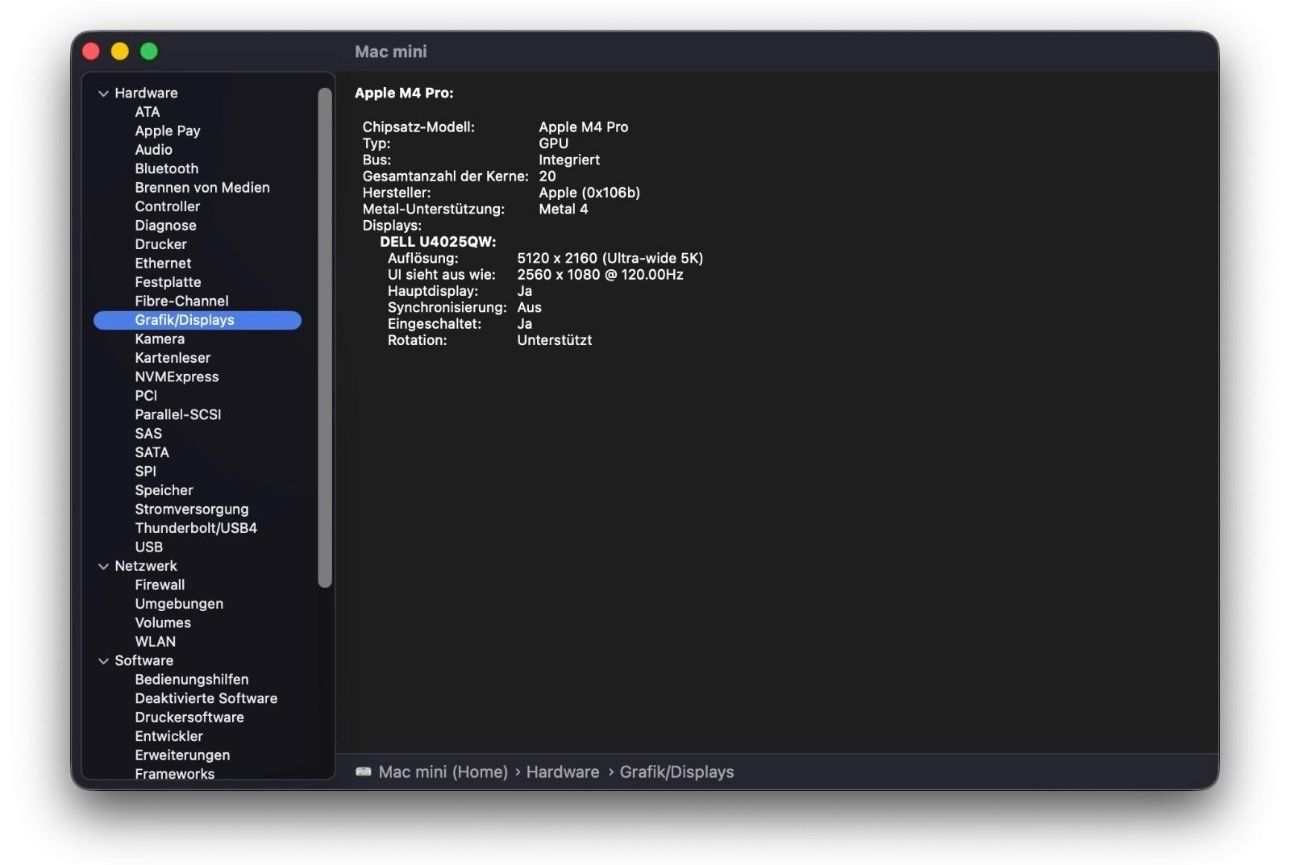
Task: Click the Unterstützt rotation value
Action: tap(554, 340)
